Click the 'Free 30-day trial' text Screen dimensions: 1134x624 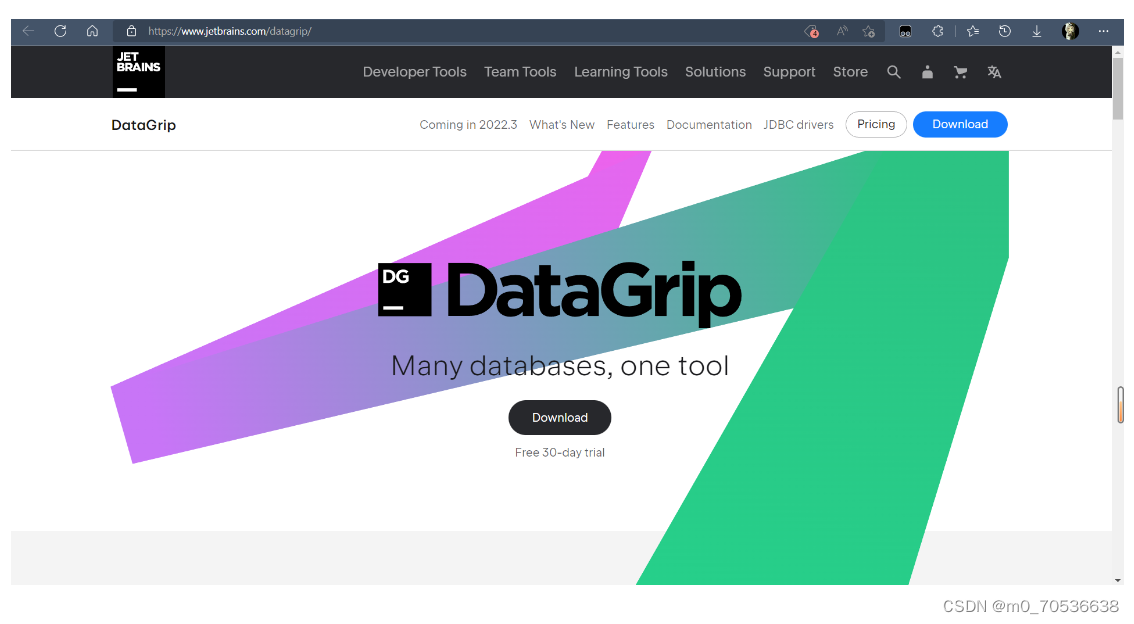click(560, 453)
